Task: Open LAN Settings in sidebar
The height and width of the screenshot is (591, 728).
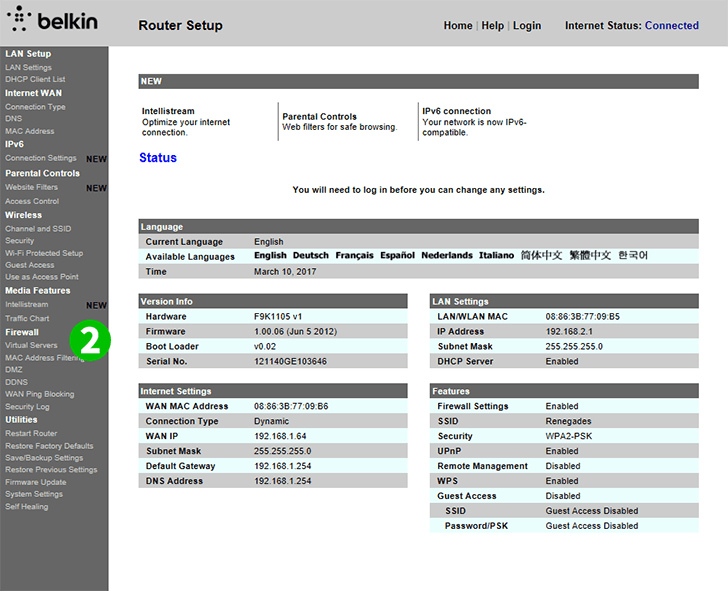Action: point(28,67)
